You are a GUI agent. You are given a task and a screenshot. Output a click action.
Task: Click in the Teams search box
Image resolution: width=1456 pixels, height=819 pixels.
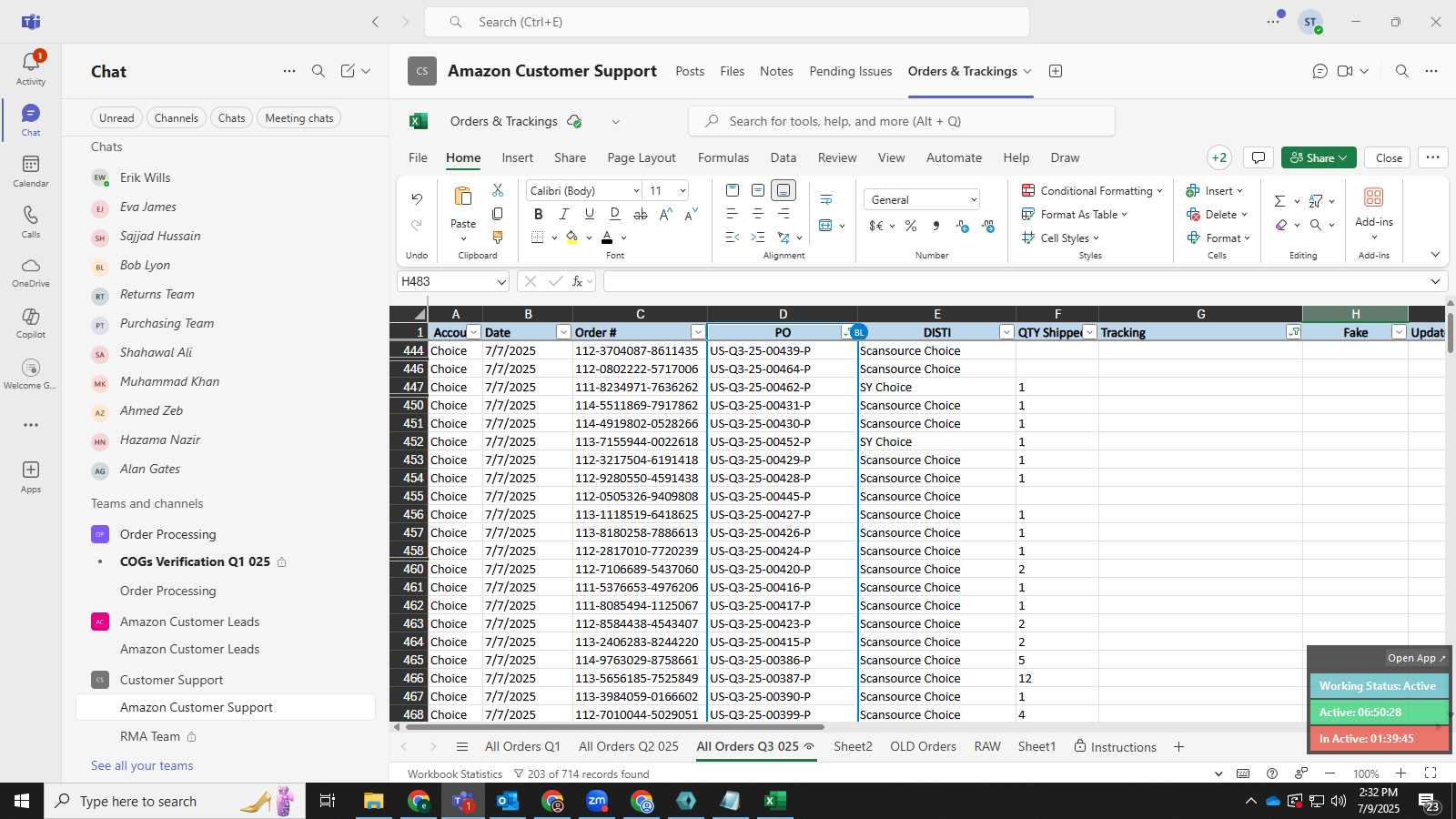click(726, 22)
